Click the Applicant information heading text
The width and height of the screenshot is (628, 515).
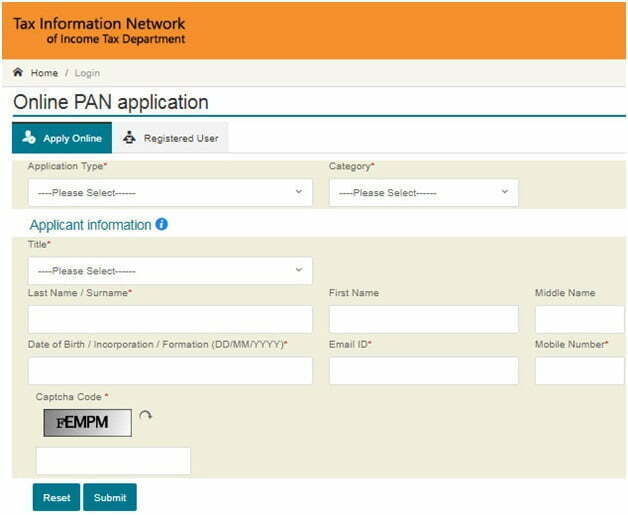(91, 225)
